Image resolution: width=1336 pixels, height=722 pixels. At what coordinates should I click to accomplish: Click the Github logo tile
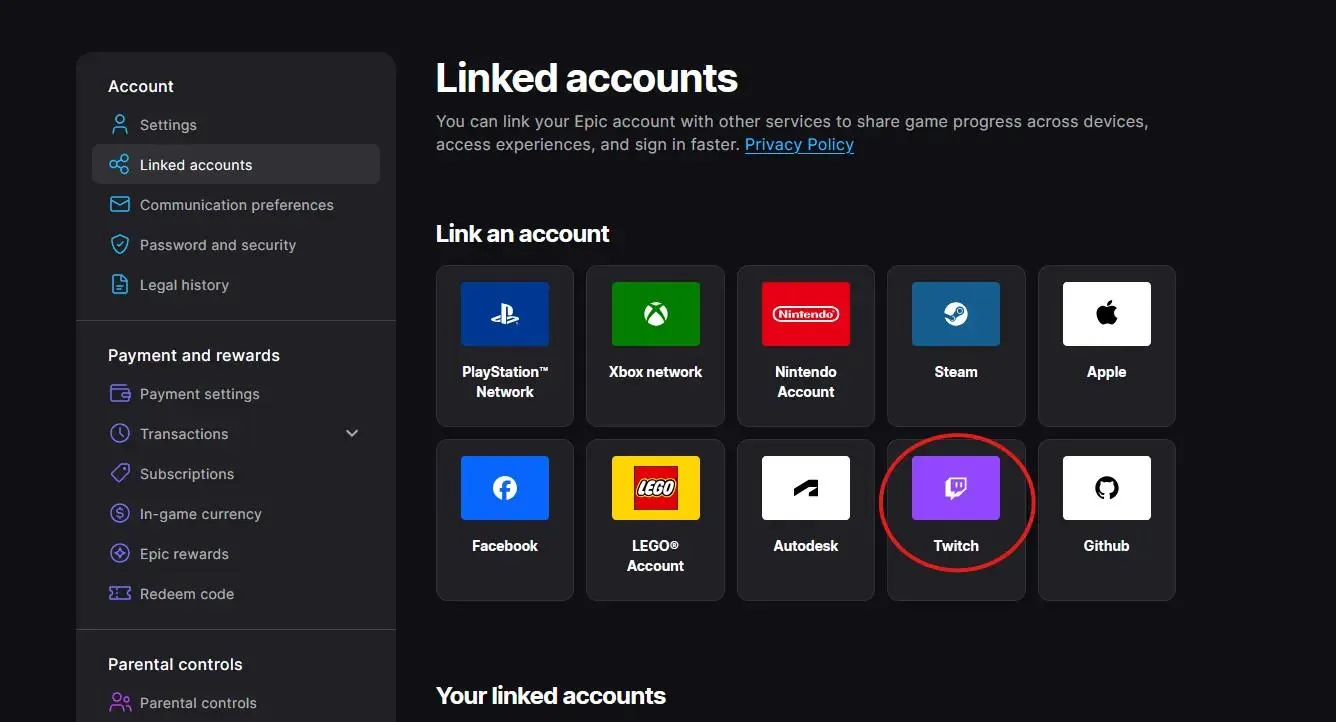coord(1107,488)
